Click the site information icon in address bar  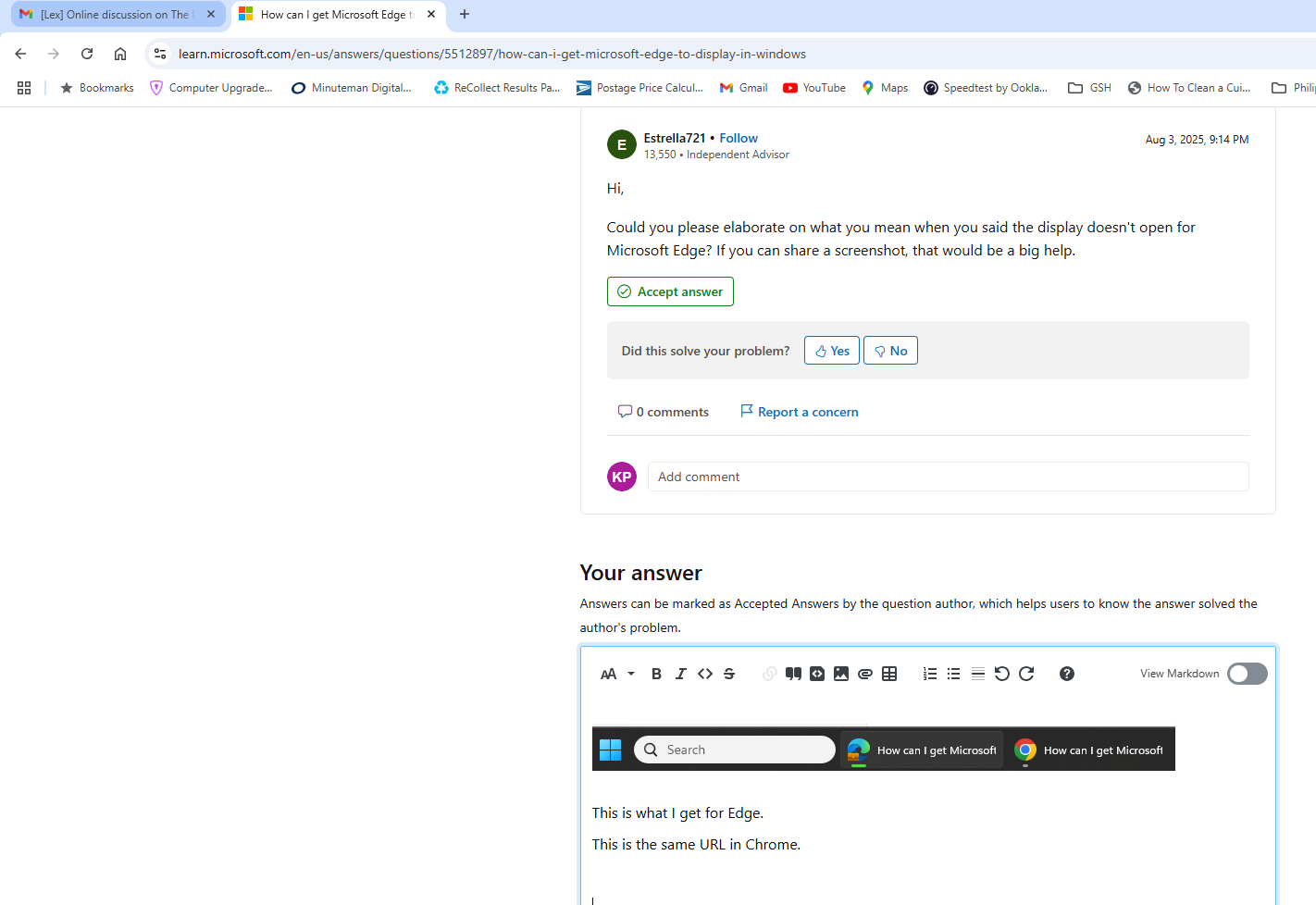(x=160, y=54)
